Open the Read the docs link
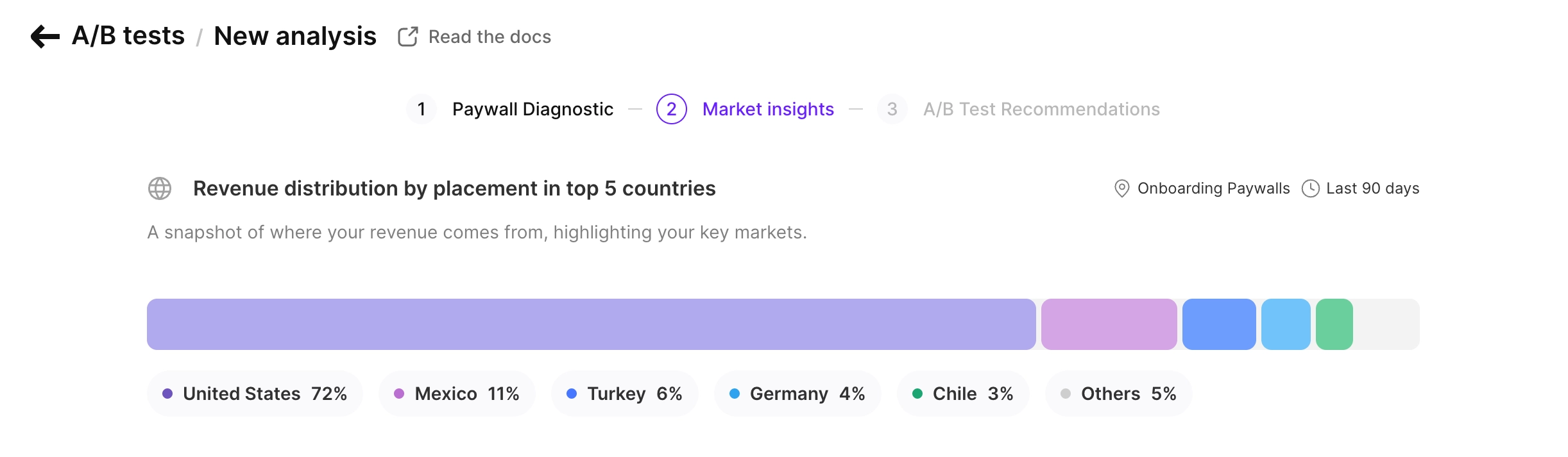This screenshot has width=1568, height=457. [490, 37]
